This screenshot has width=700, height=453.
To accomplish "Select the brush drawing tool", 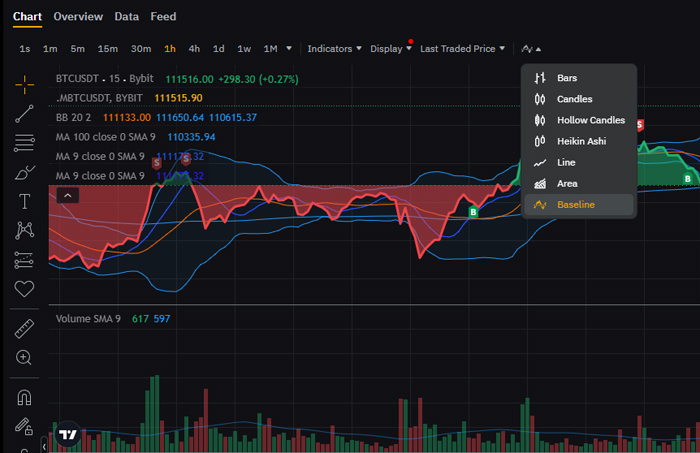I will [x=24, y=173].
